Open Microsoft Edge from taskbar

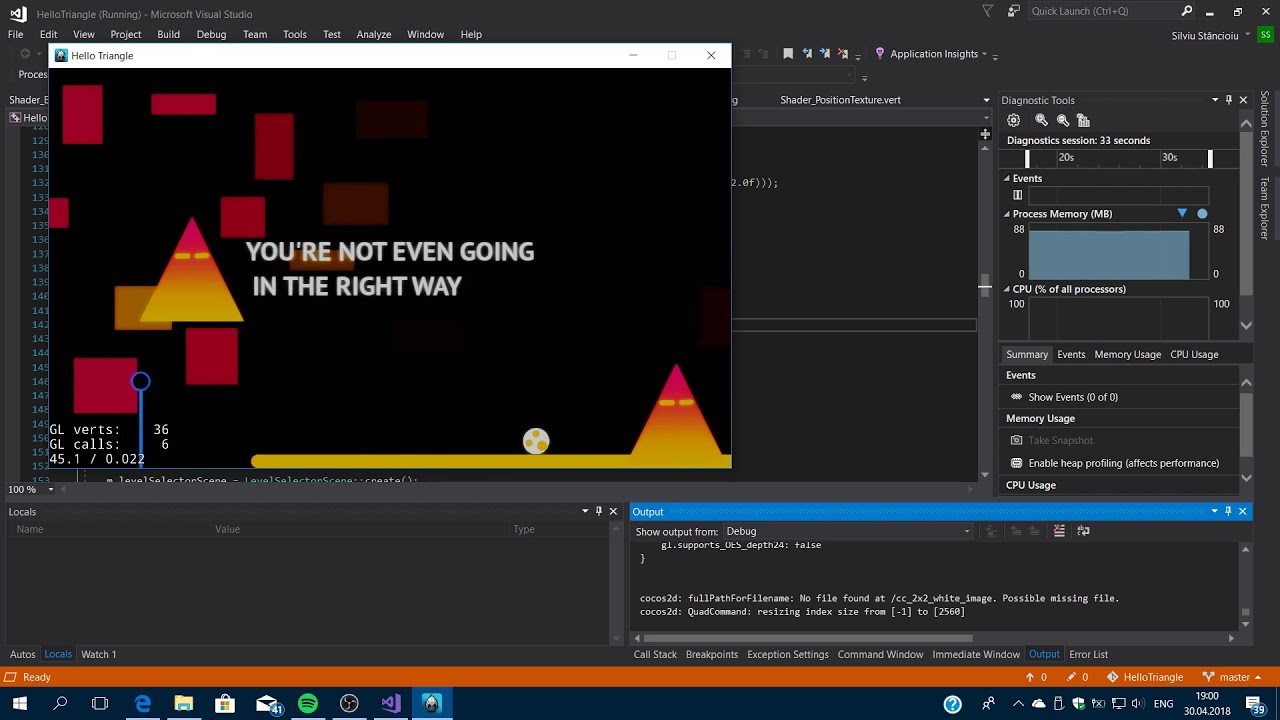(143, 704)
